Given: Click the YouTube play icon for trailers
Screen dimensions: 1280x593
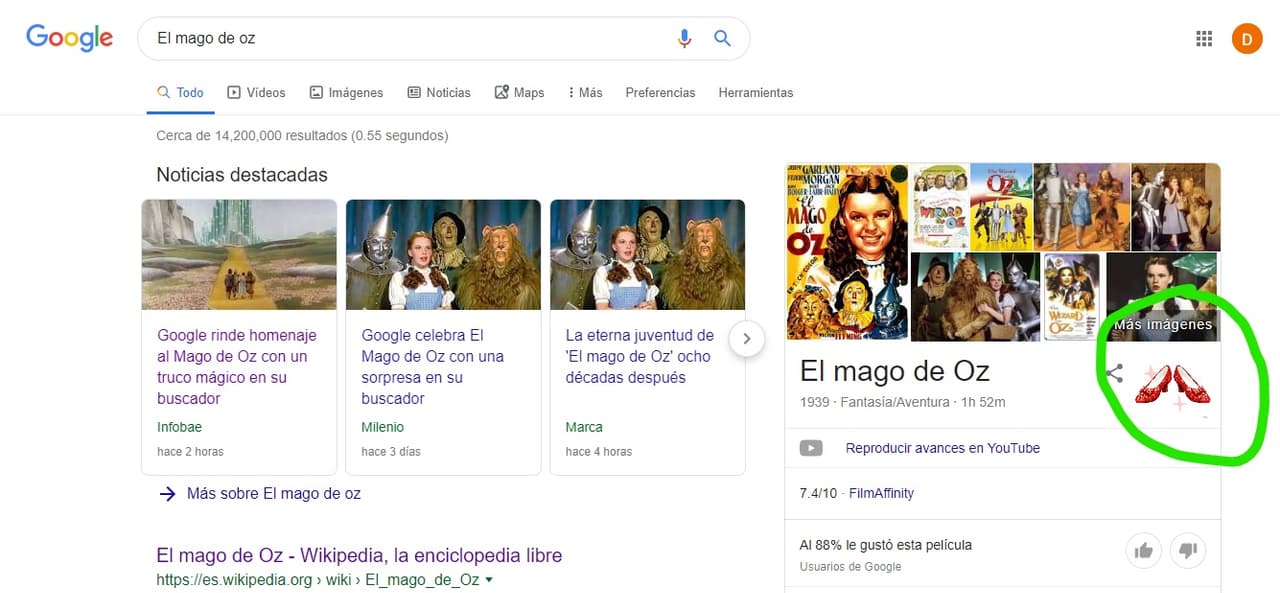Looking at the screenshot, I should tap(811, 448).
